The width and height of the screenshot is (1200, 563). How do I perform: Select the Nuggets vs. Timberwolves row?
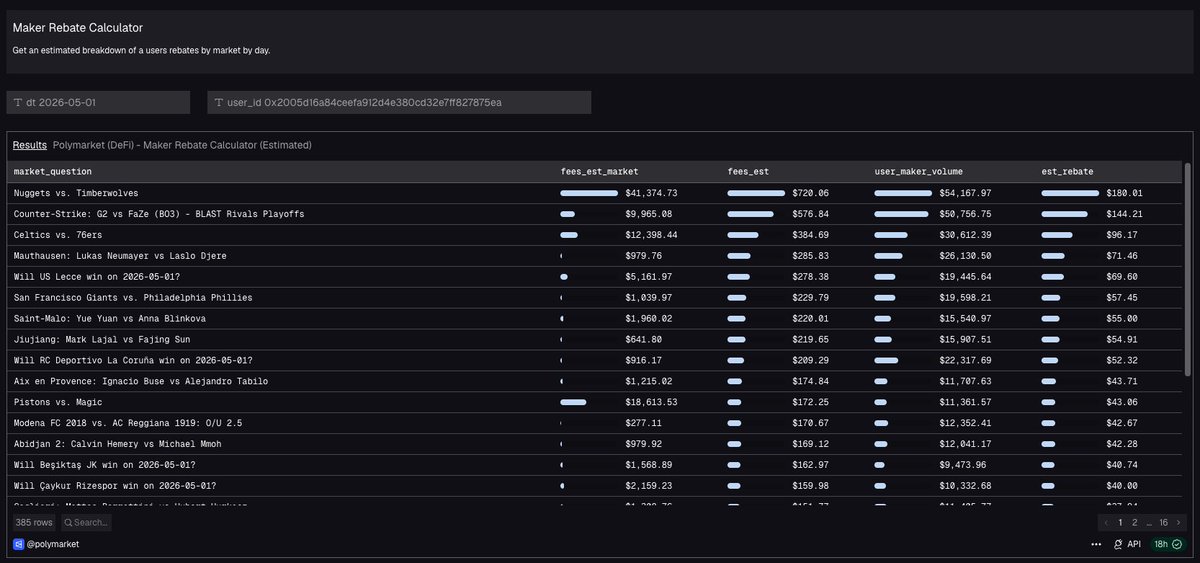pyautogui.click(x=595, y=193)
